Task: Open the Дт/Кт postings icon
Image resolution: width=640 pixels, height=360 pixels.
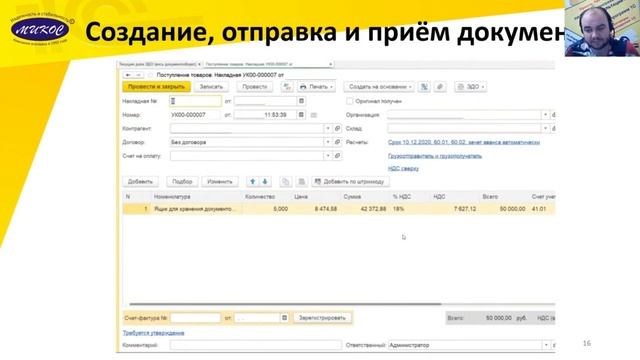Action: (287, 87)
